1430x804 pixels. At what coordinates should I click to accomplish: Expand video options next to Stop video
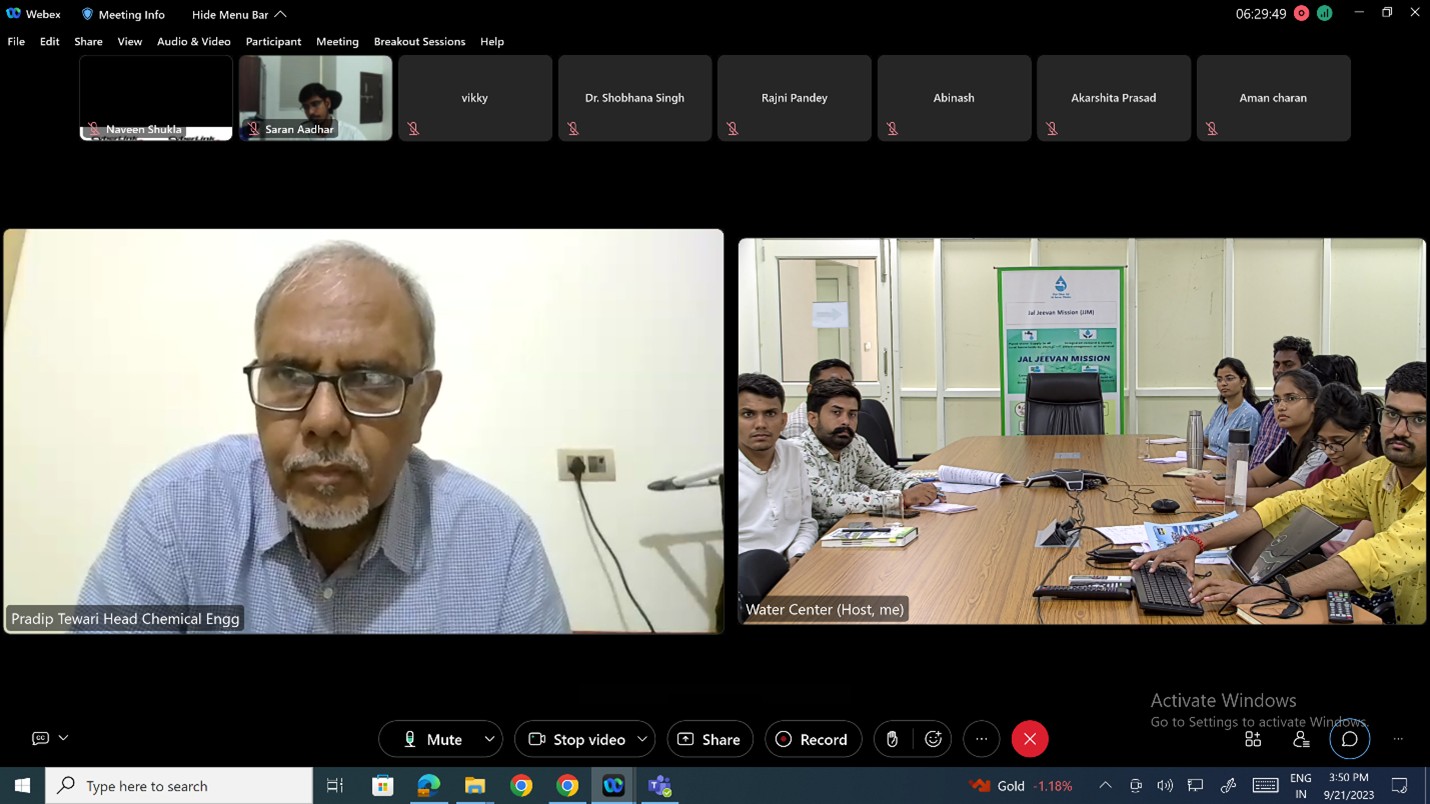pyautogui.click(x=644, y=739)
